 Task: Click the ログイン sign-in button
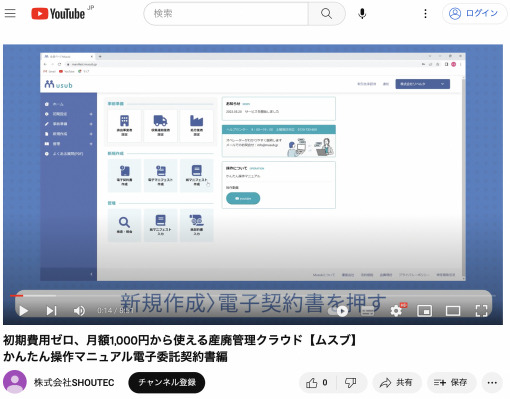[x=474, y=14]
